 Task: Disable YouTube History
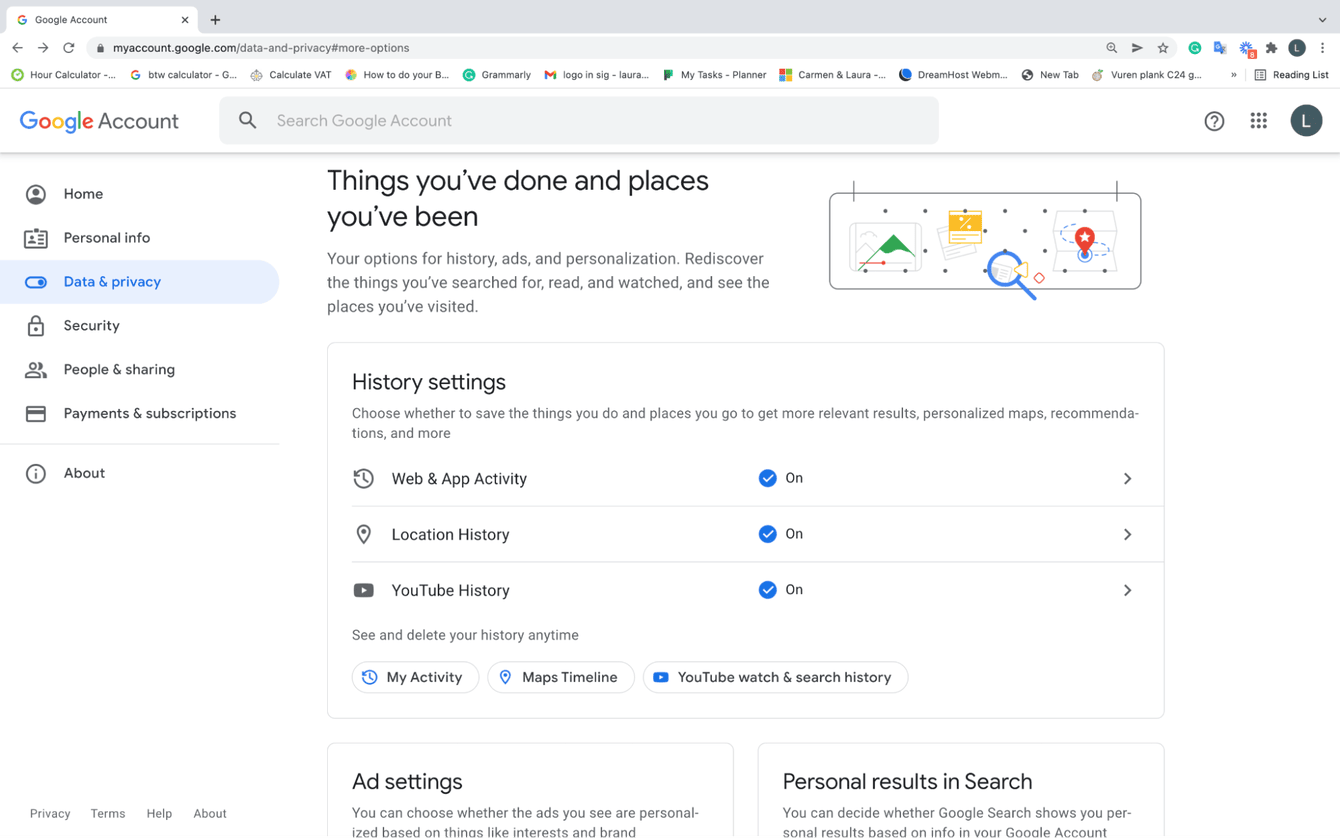[x=768, y=590]
